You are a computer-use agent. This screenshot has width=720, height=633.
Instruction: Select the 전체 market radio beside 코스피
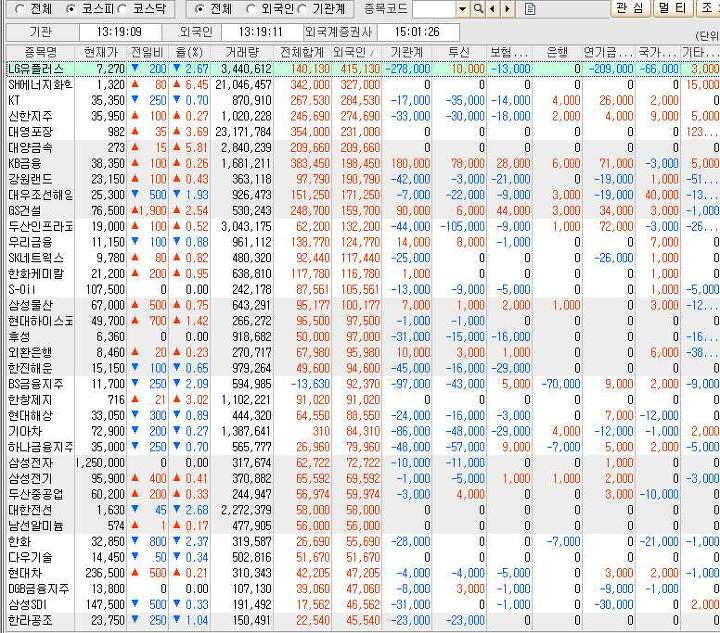click(x=19, y=9)
